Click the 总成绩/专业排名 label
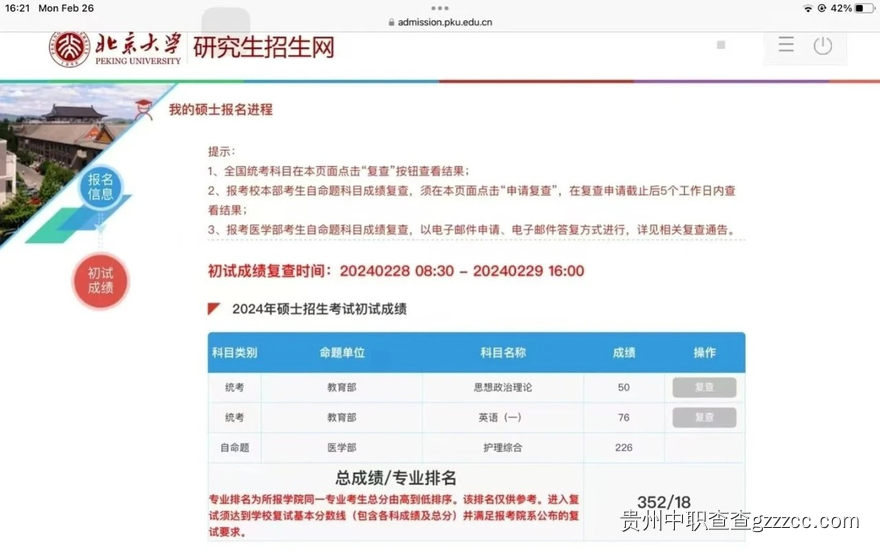The image size is (880, 554). [396, 478]
